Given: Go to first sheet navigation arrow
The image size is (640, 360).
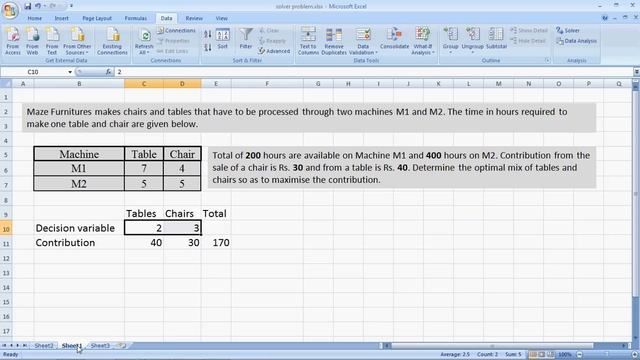Looking at the screenshot, I should (4, 346).
